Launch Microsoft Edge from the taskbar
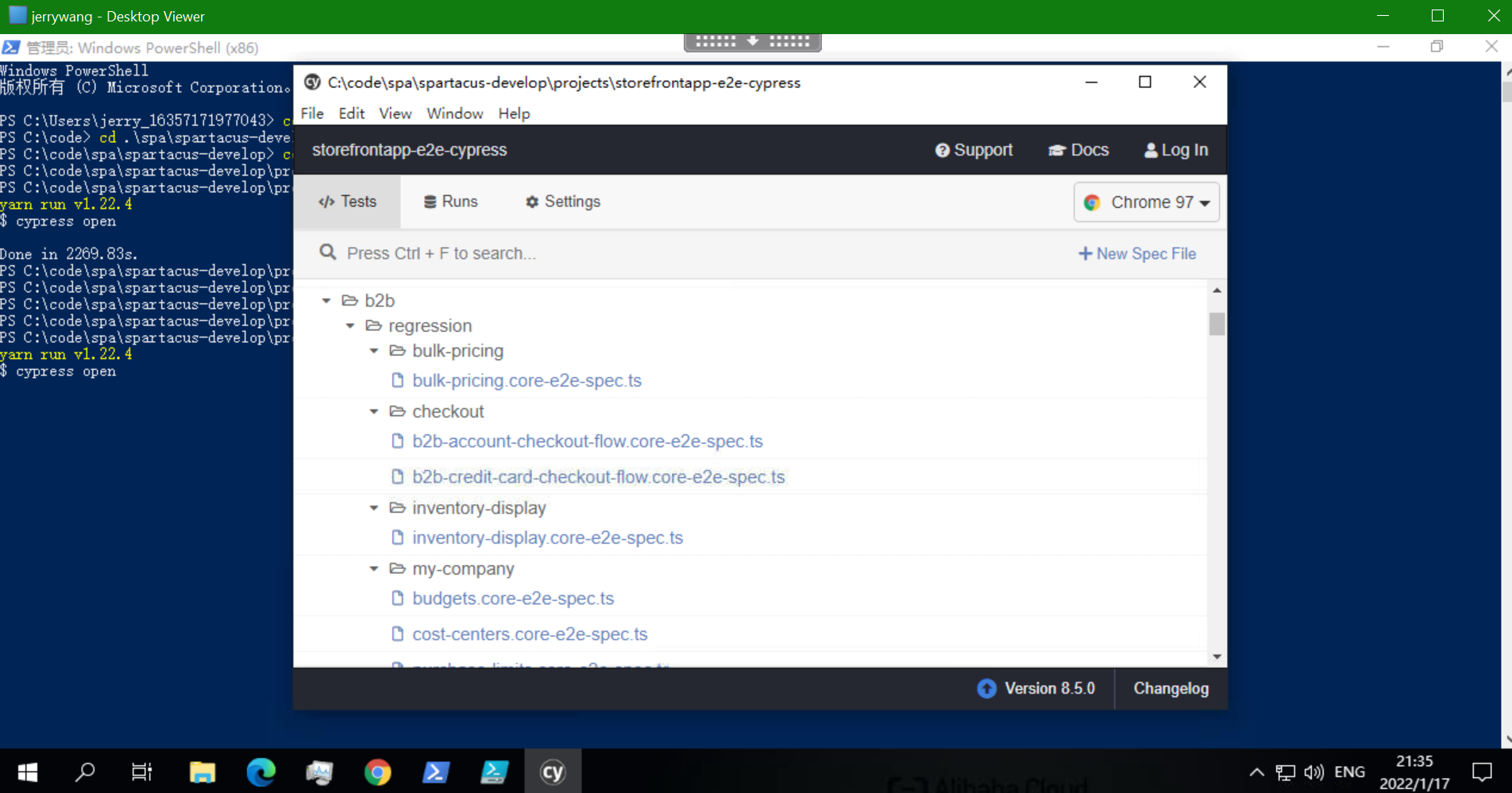 point(260,772)
